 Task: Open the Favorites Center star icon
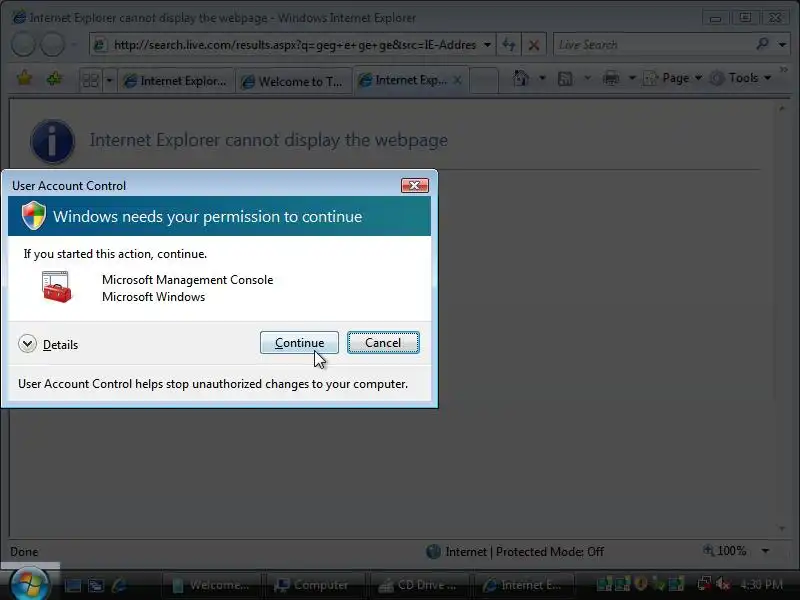coord(24,79)
